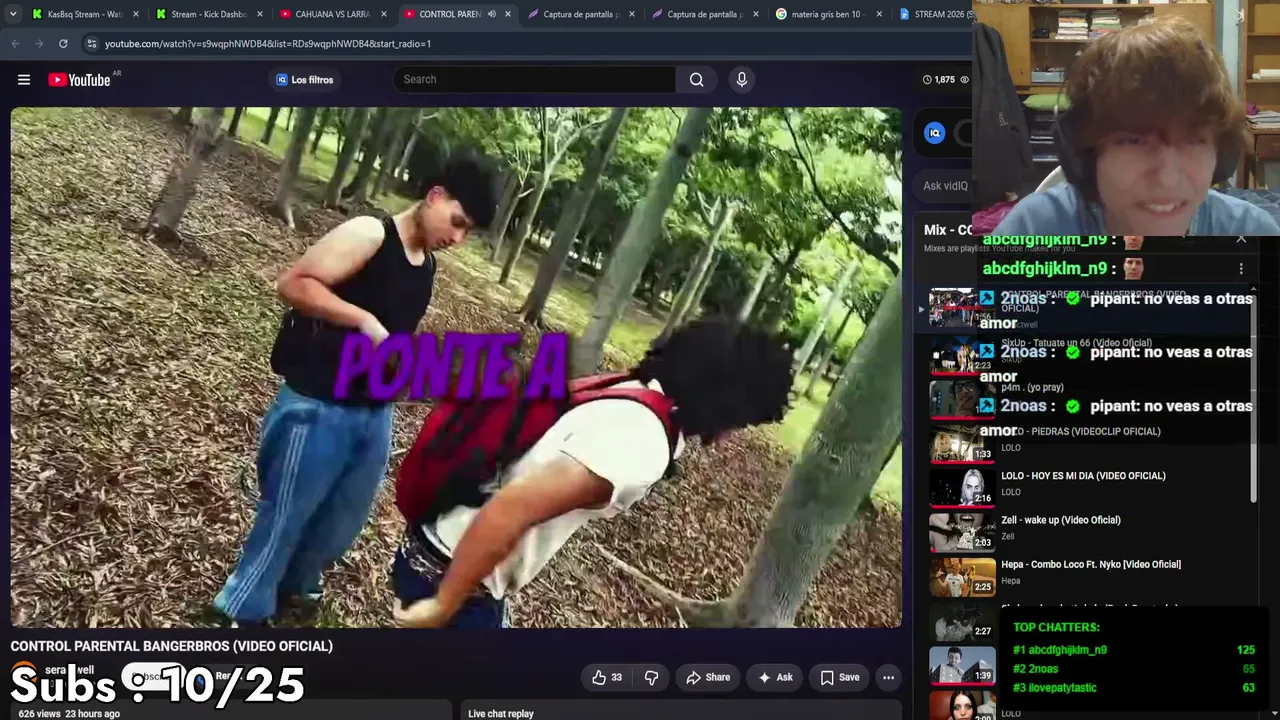Image resolution: width=1280 pixels, height=720 pixels.
Task: Save the video to a playlist
Action: (840, 678)
